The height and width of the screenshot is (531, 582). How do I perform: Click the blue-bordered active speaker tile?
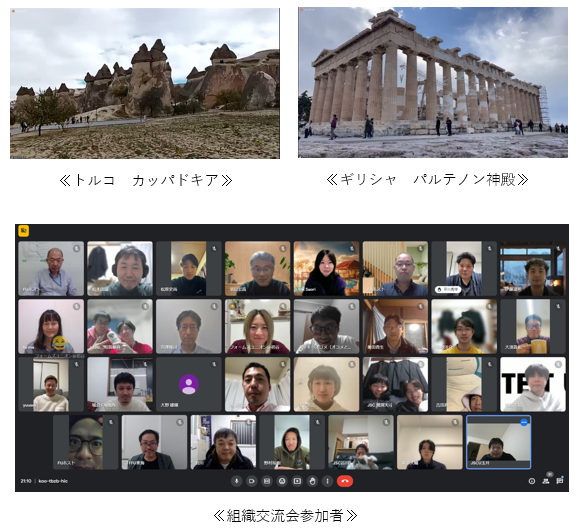point(498,442)
